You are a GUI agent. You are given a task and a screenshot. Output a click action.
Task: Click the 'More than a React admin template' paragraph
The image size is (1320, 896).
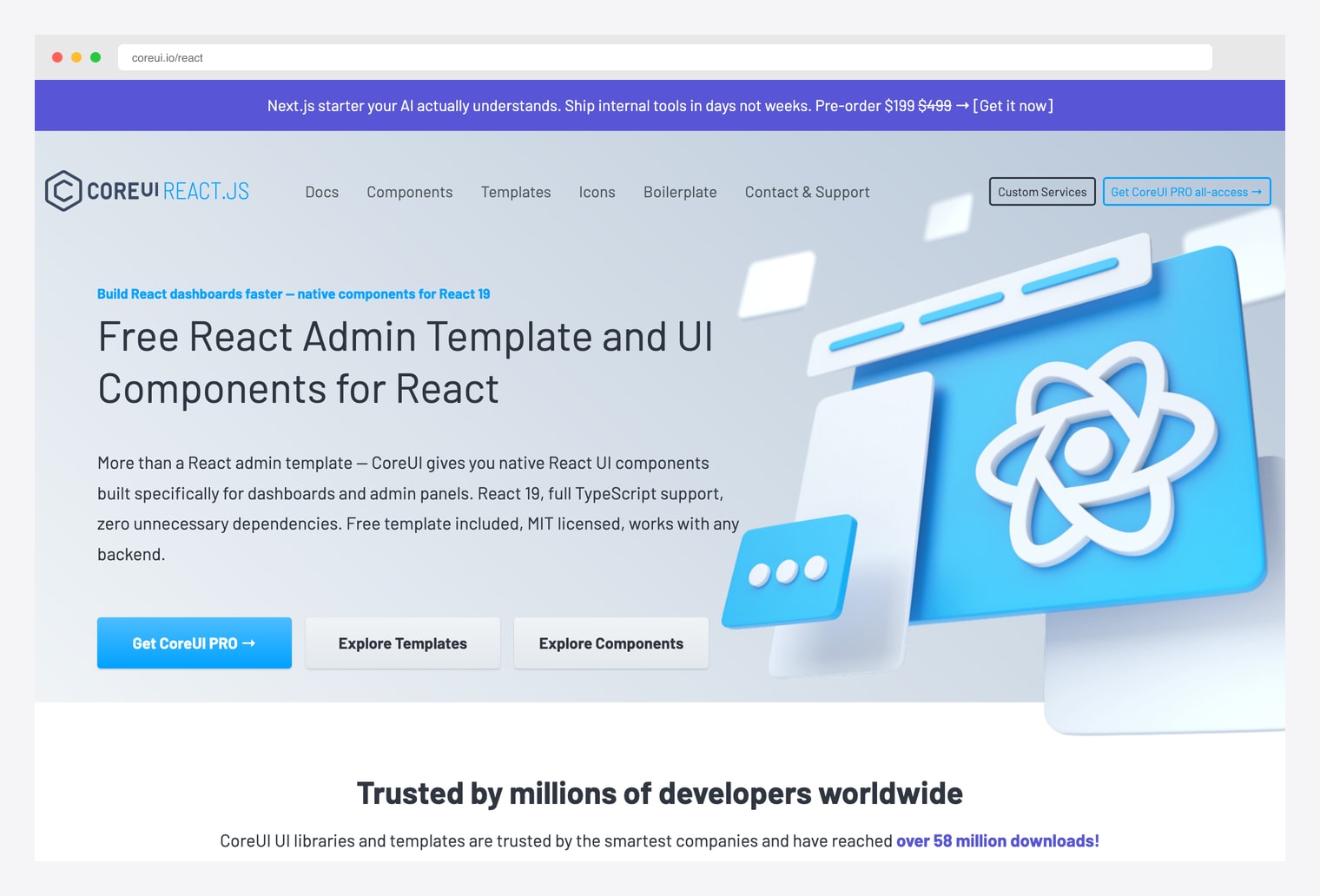(x=418, y=509)
